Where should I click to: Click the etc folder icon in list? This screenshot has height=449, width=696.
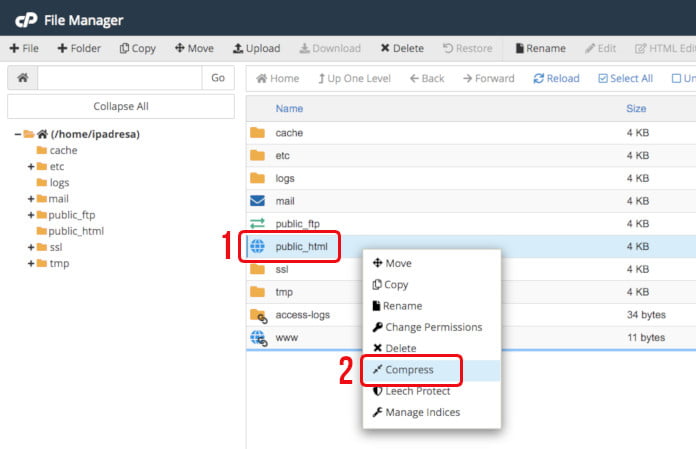(257, 155)
